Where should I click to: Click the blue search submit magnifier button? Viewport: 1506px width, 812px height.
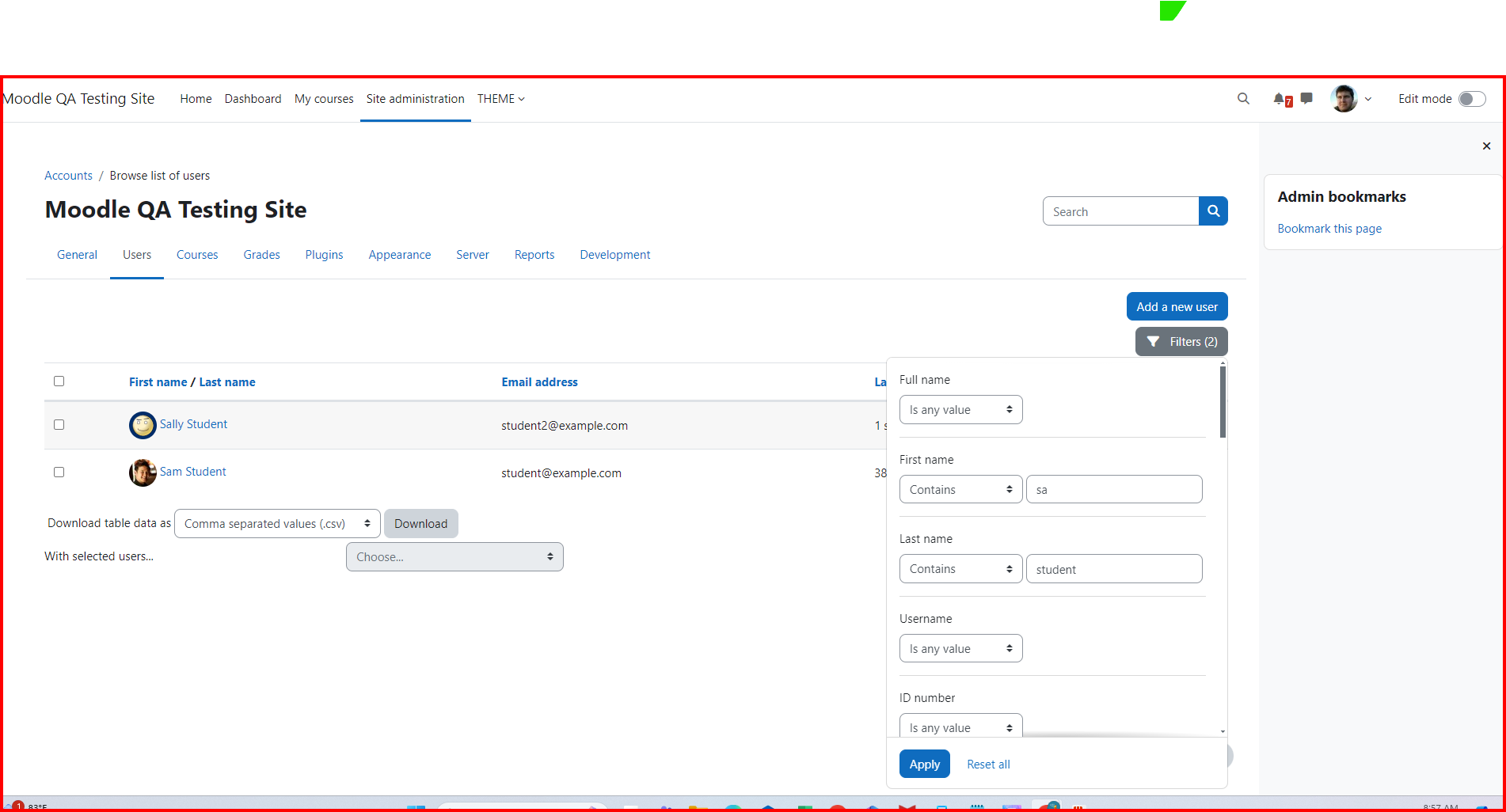[1213, 211]
